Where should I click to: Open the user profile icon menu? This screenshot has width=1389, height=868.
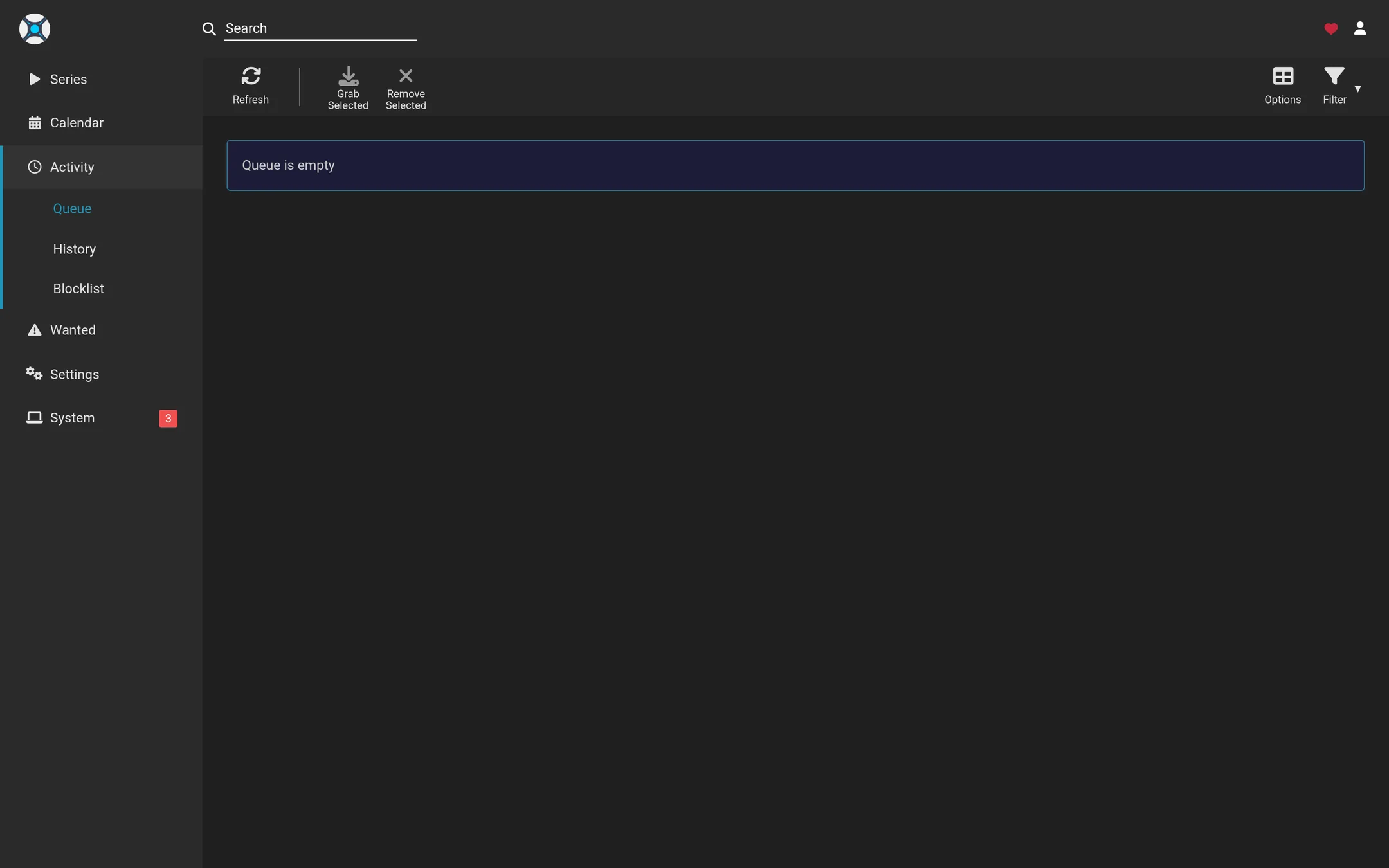(x=1360, y=28)
